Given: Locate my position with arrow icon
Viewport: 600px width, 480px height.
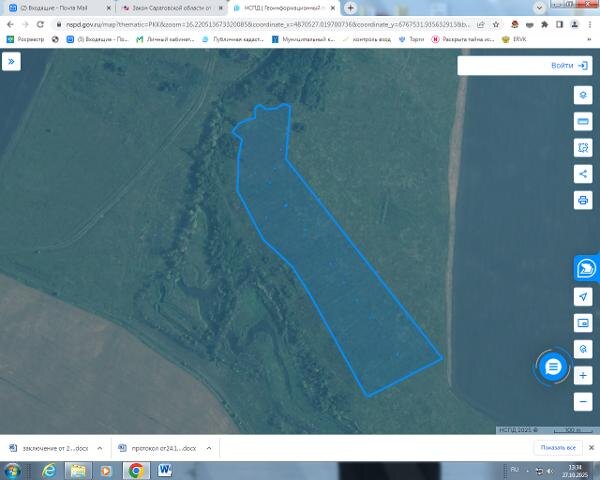Looking at the screenshot, I should tap(583, 297).
